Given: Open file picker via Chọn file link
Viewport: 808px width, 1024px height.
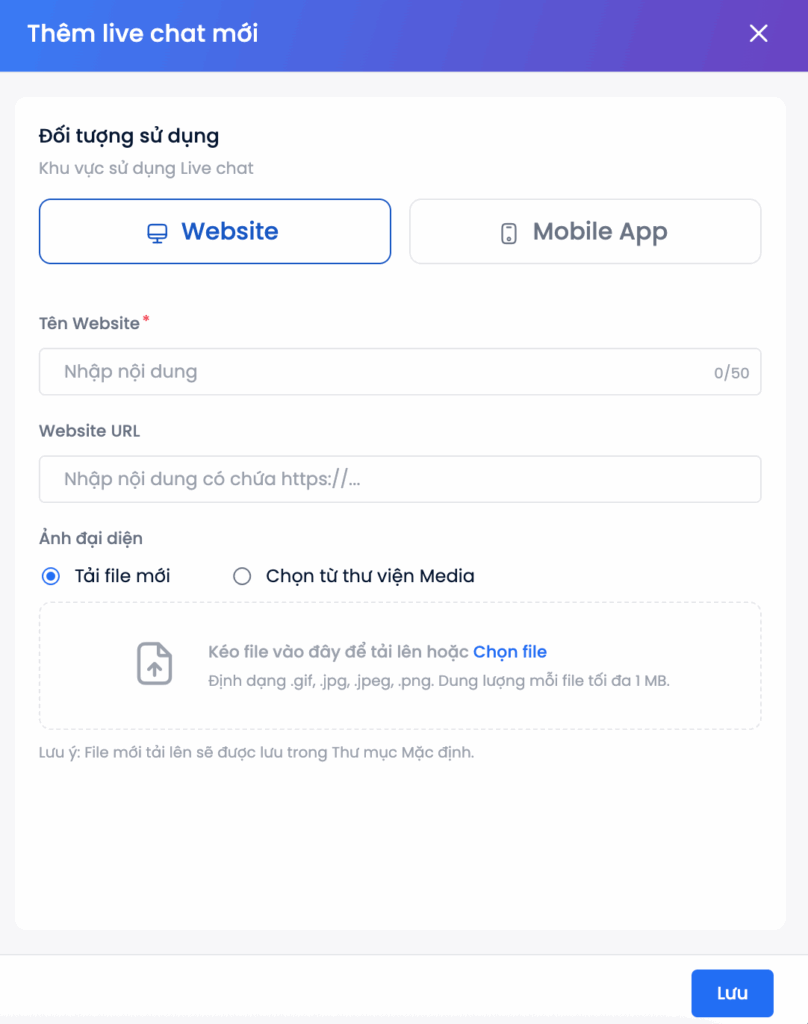Looking at the screenshot, I should 510,652.
